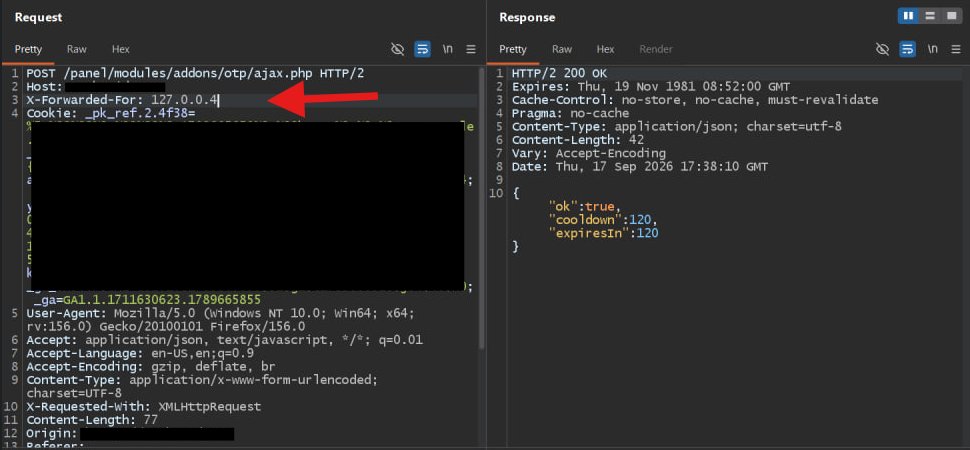Click the Request panel title
This screenshot has width=970, height=450.
tap(38, 17)
